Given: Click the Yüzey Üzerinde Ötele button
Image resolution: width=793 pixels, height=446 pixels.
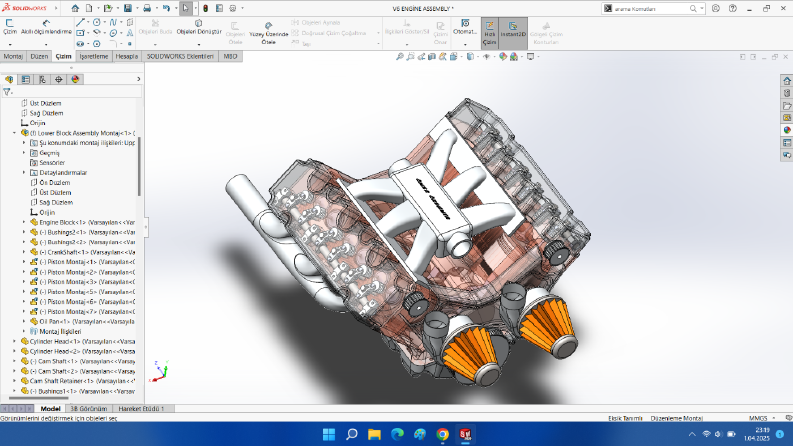Looking at the screenshot, I should click(269, 33).
